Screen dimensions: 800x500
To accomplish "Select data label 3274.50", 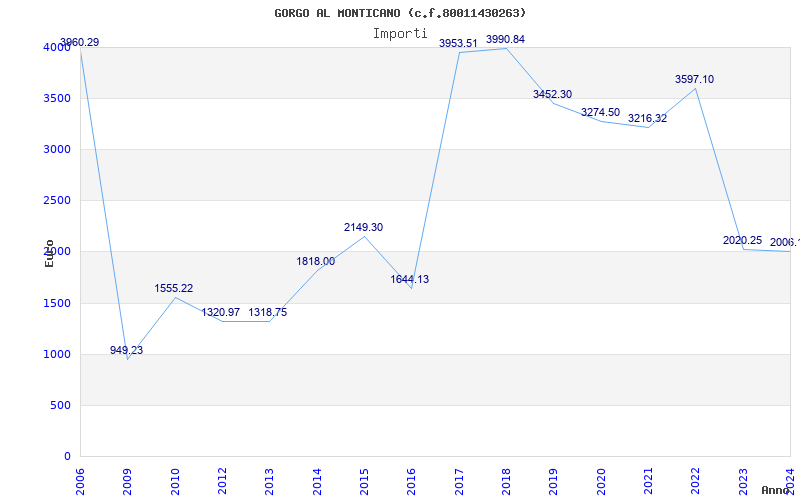I will (601, 112).
